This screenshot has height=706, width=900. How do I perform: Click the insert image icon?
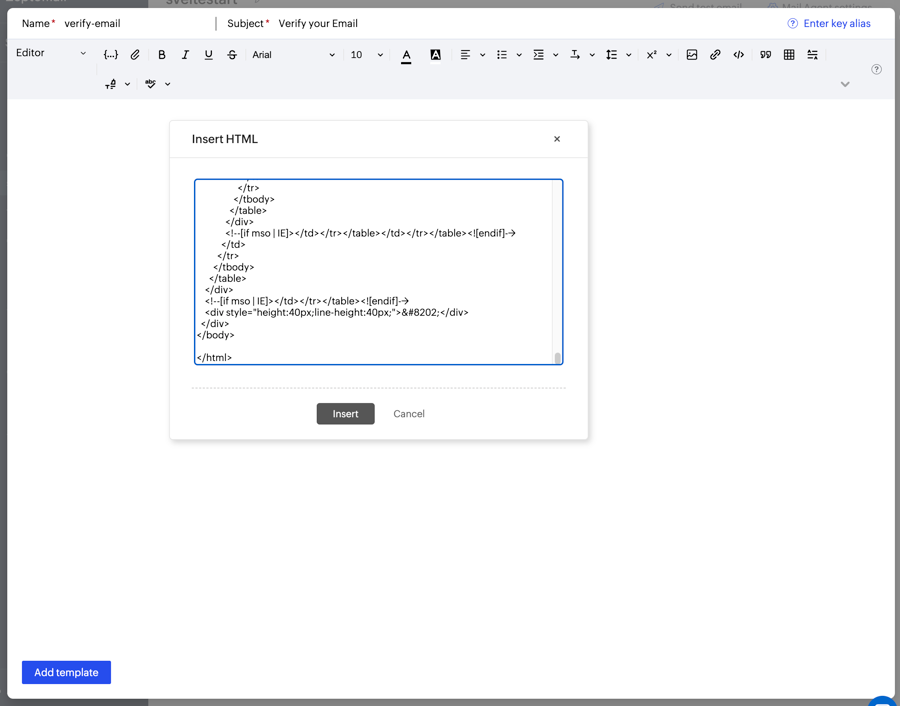691,55
